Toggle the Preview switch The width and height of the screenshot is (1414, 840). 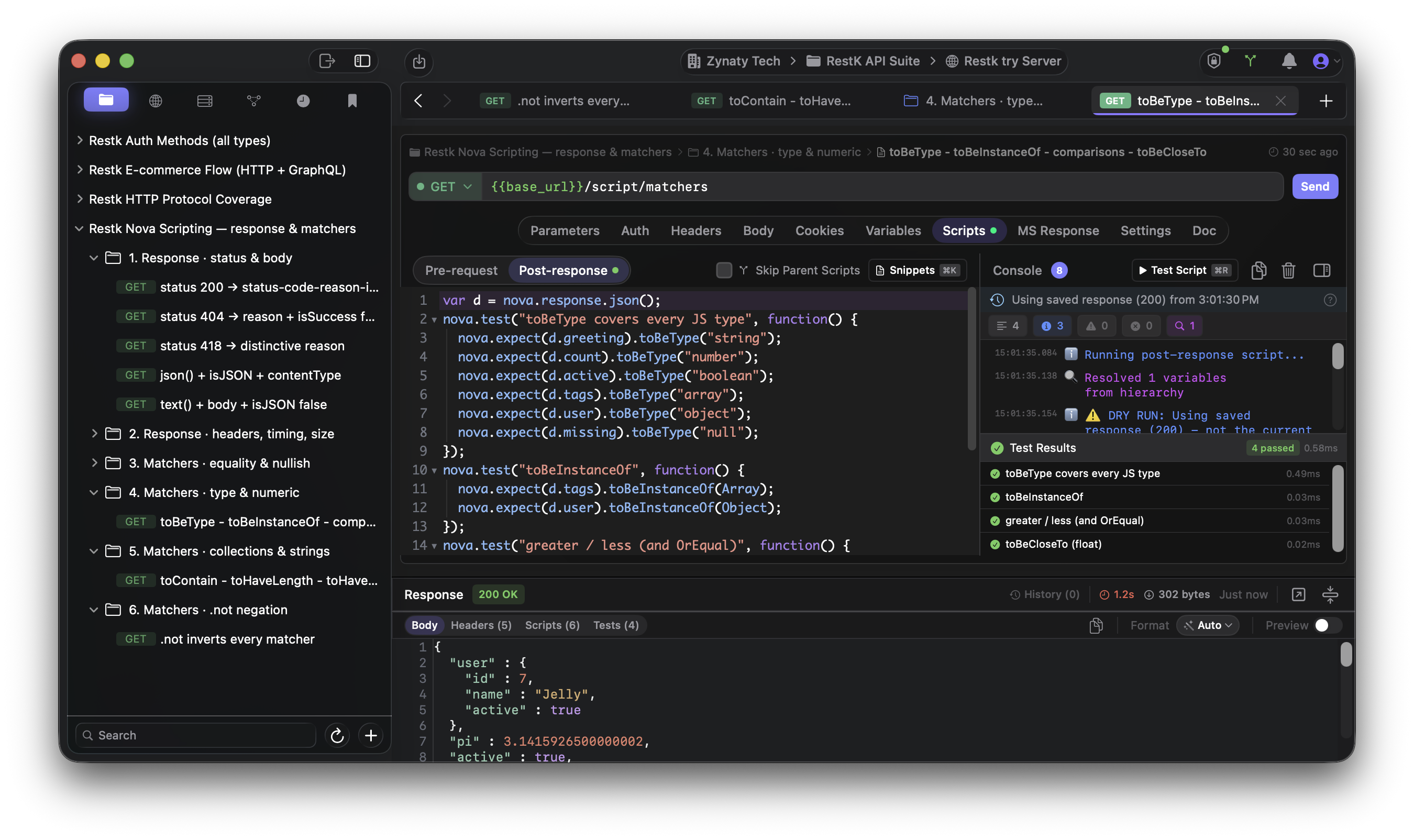coord(1327,625)
